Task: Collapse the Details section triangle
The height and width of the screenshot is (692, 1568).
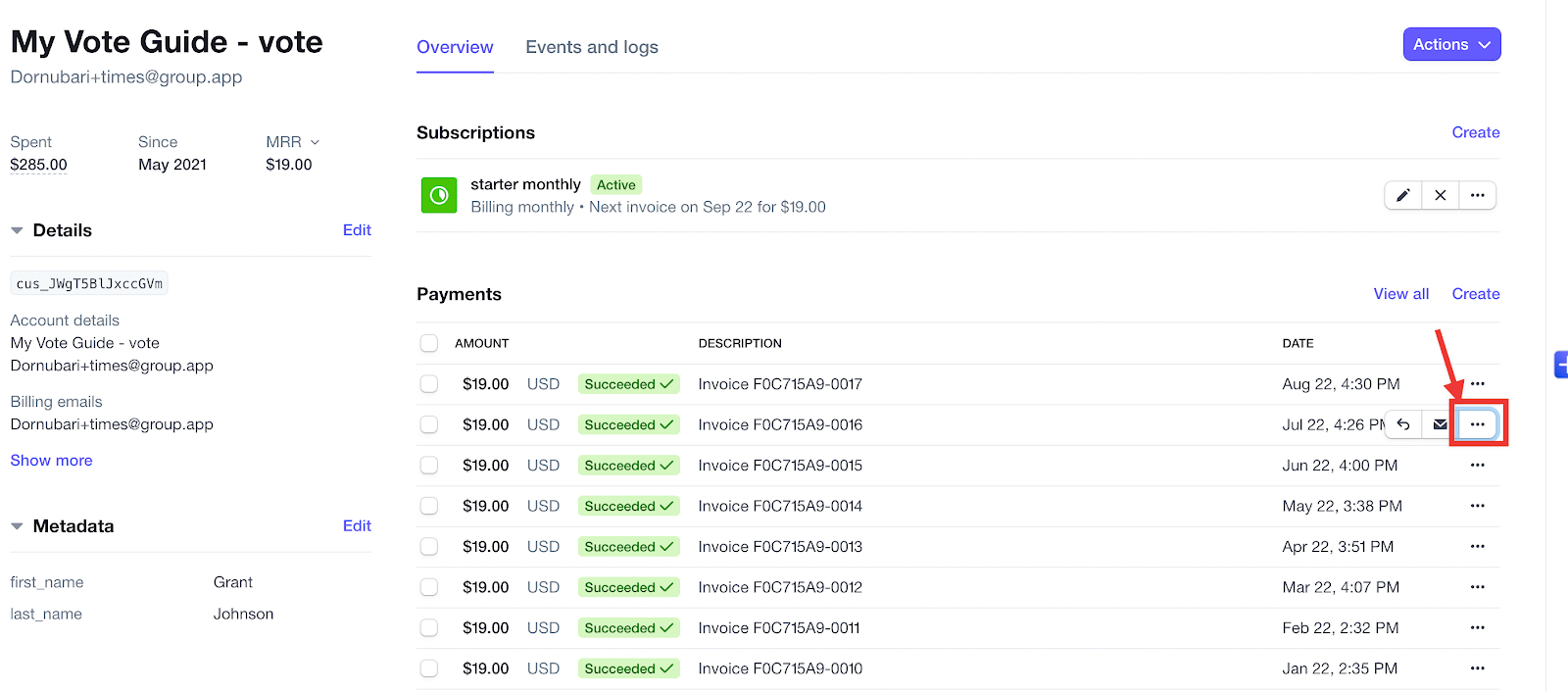Action: [x=17, y=230]
